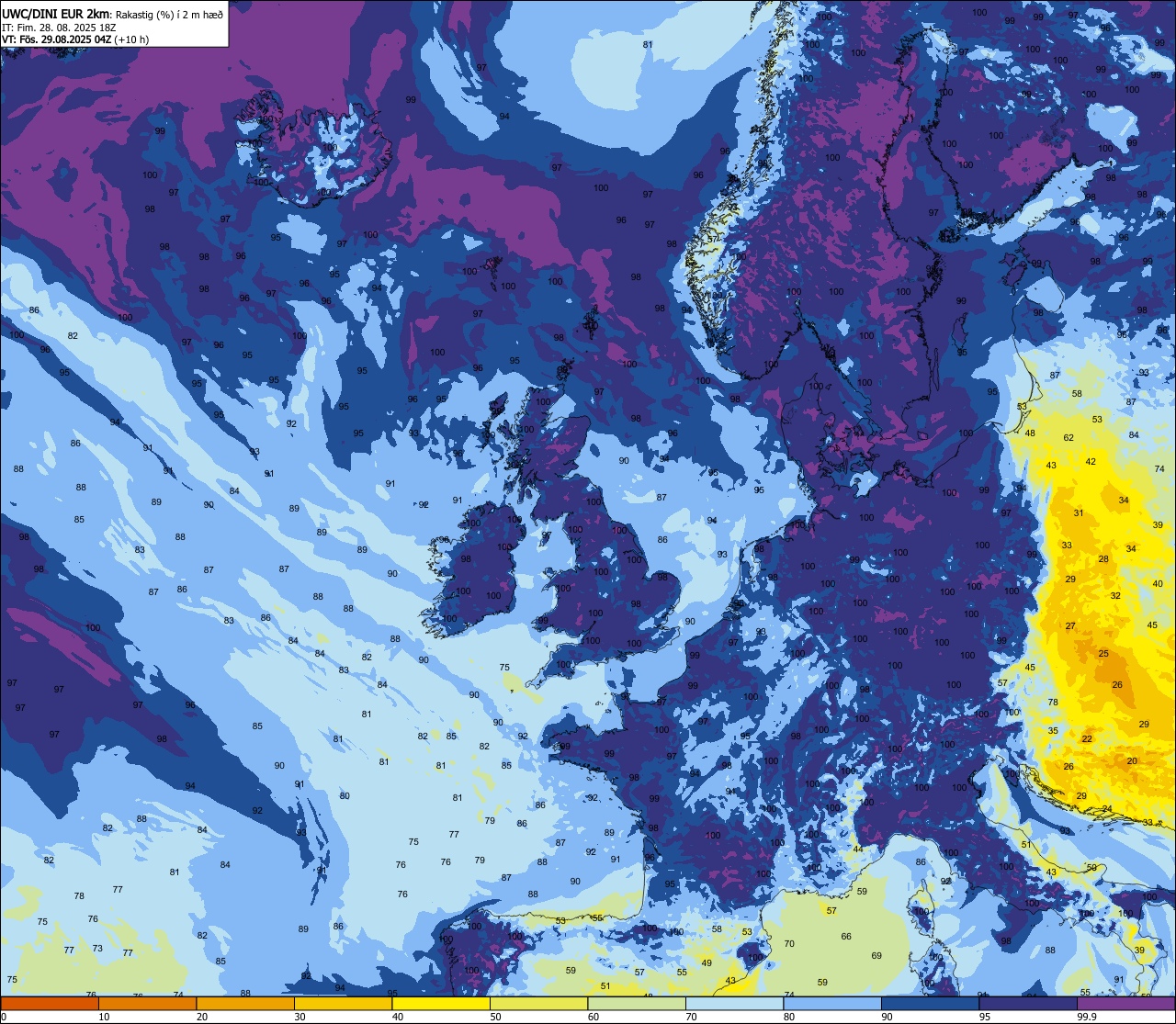This screenshot has width=1176, height=1024.
Task: Click the humidity value 42 on the map
Action: coord(1091,461)
